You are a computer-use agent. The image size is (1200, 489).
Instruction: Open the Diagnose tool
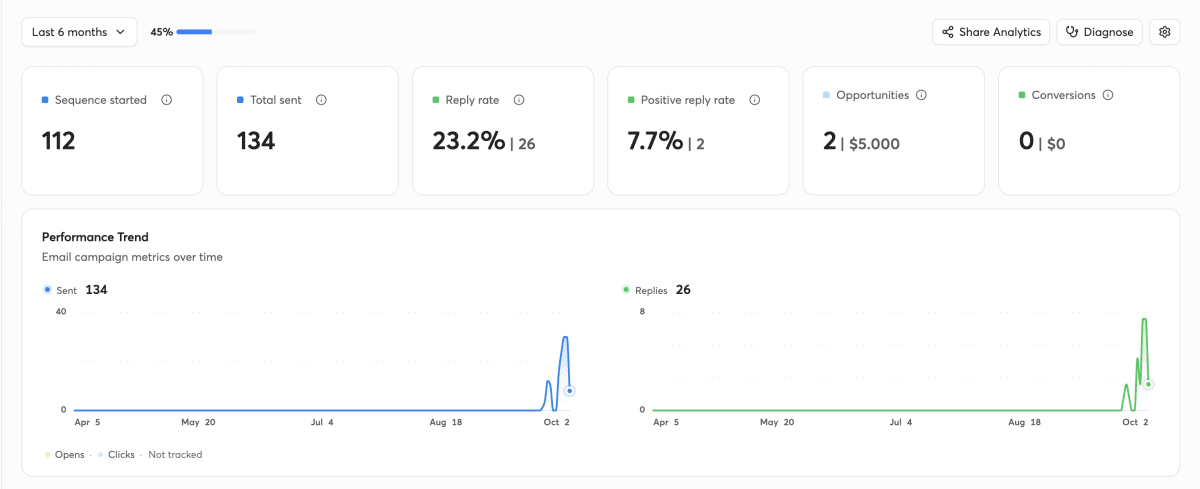click(x=1099, y=32)
